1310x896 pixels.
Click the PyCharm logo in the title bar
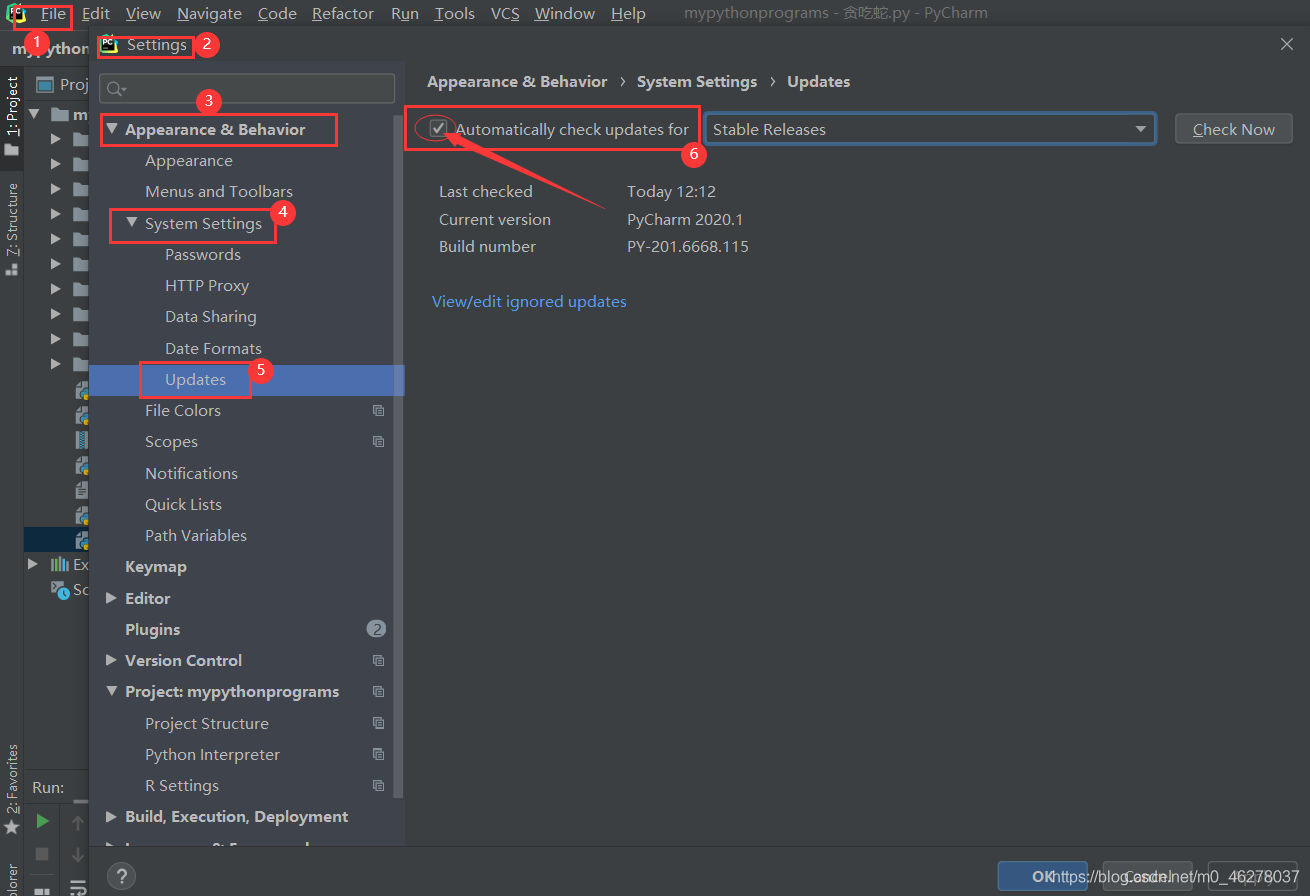tap(15, 14)
